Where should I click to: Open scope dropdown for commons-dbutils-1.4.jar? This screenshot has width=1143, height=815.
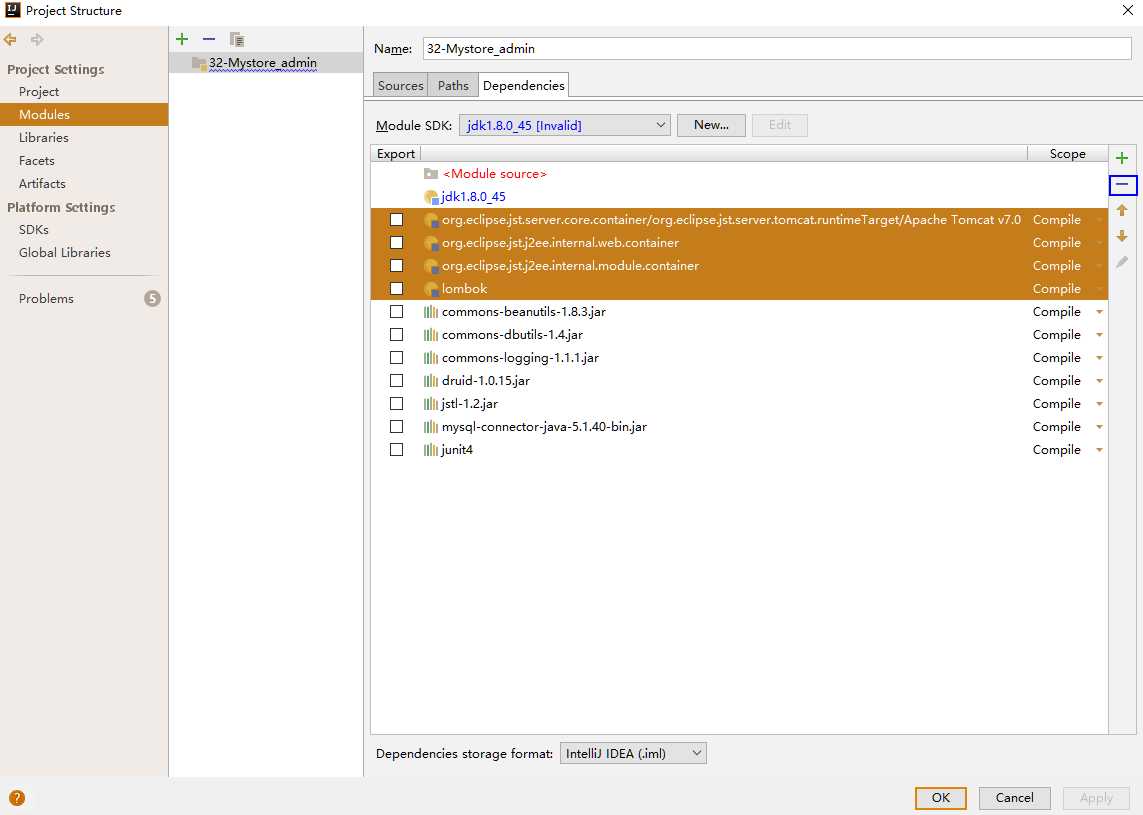(1099, 335)
